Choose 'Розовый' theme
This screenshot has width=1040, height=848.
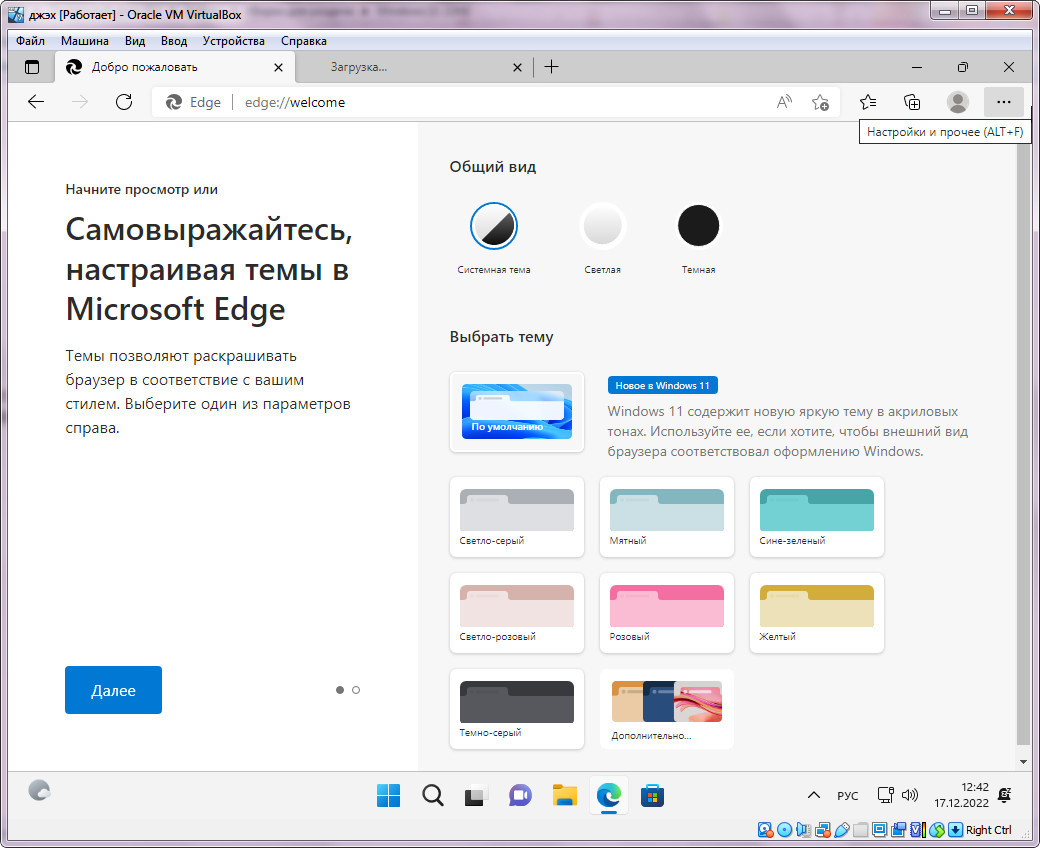tap(667, 613)
